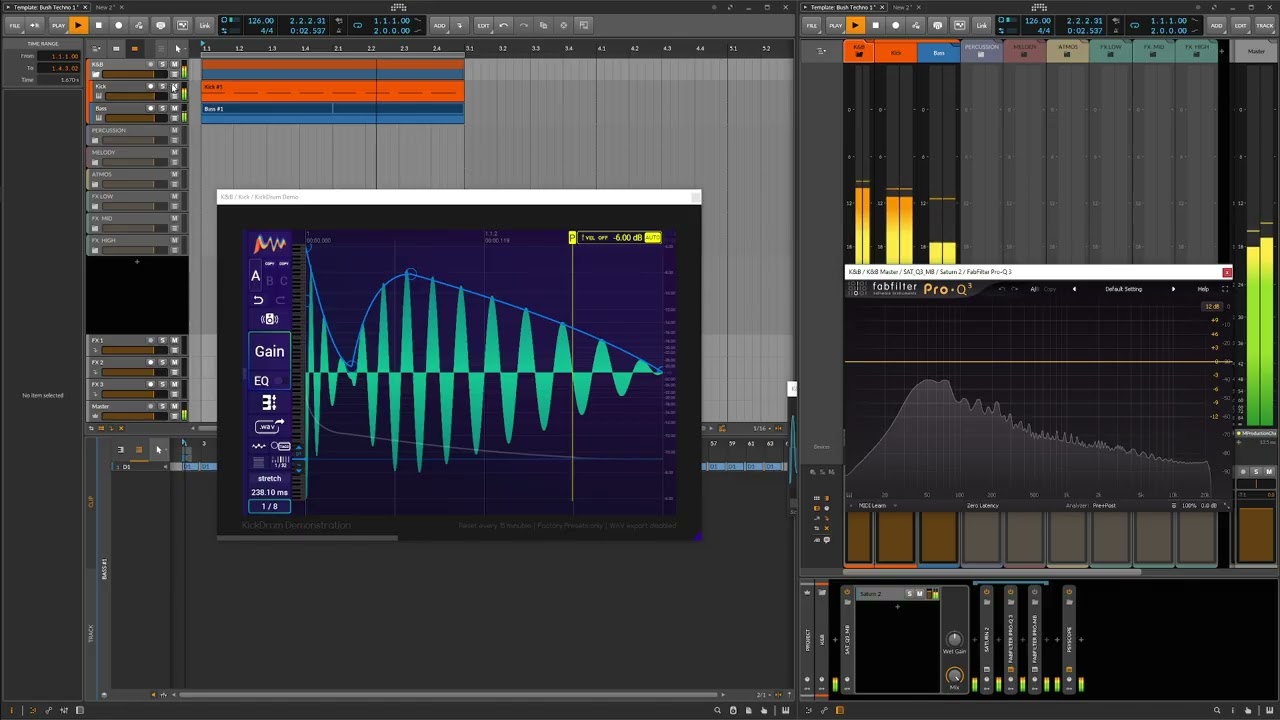Open the Help menu in Pro-Q 3
This screenshot has height=720, width=1280.
(1203, 289)
